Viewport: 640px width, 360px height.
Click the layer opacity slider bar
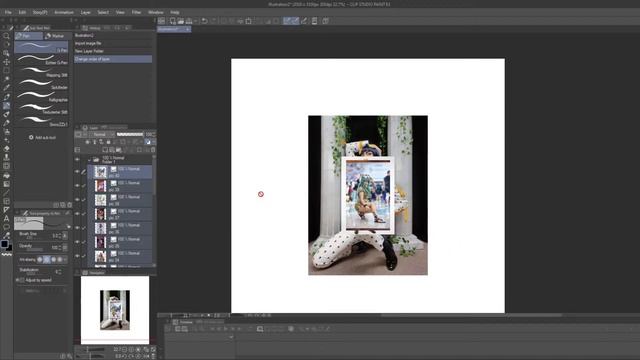pyautogui.click(x=130, y=134)
